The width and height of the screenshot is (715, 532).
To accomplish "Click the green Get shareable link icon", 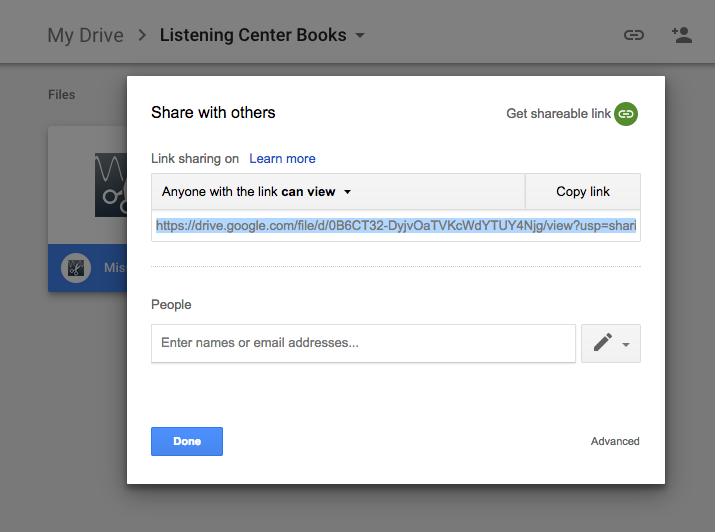I will [x=626, y=114].
